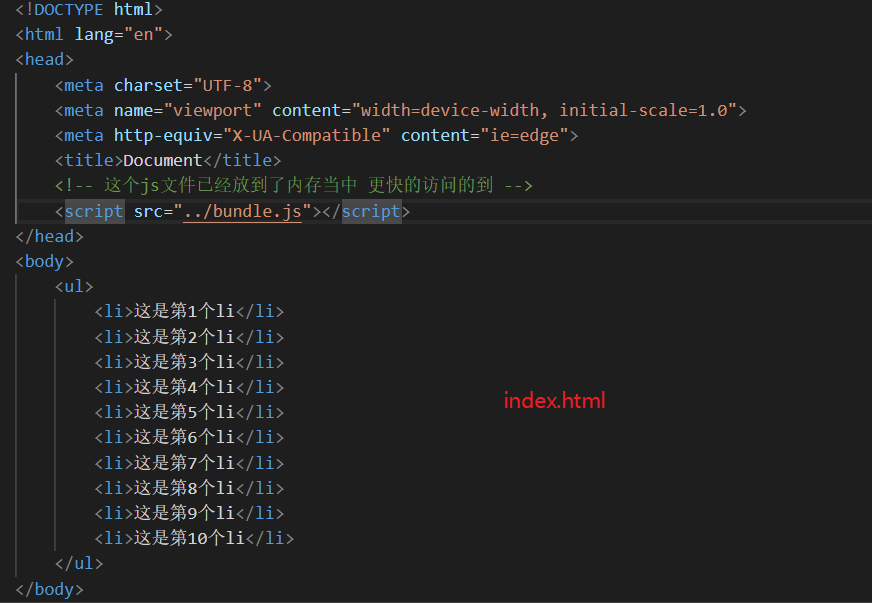Click the closing body tag
This screenshot has height=603, width=872.
(x=49, y=589)
